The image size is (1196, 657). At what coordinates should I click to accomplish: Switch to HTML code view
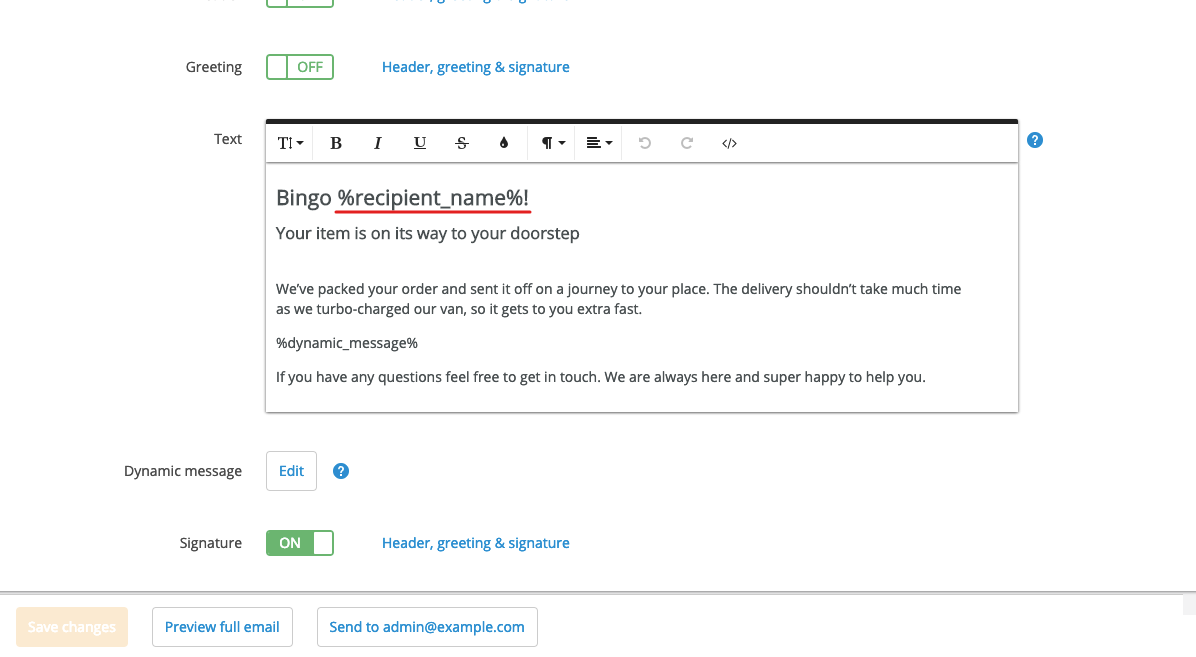click(729, 143)
